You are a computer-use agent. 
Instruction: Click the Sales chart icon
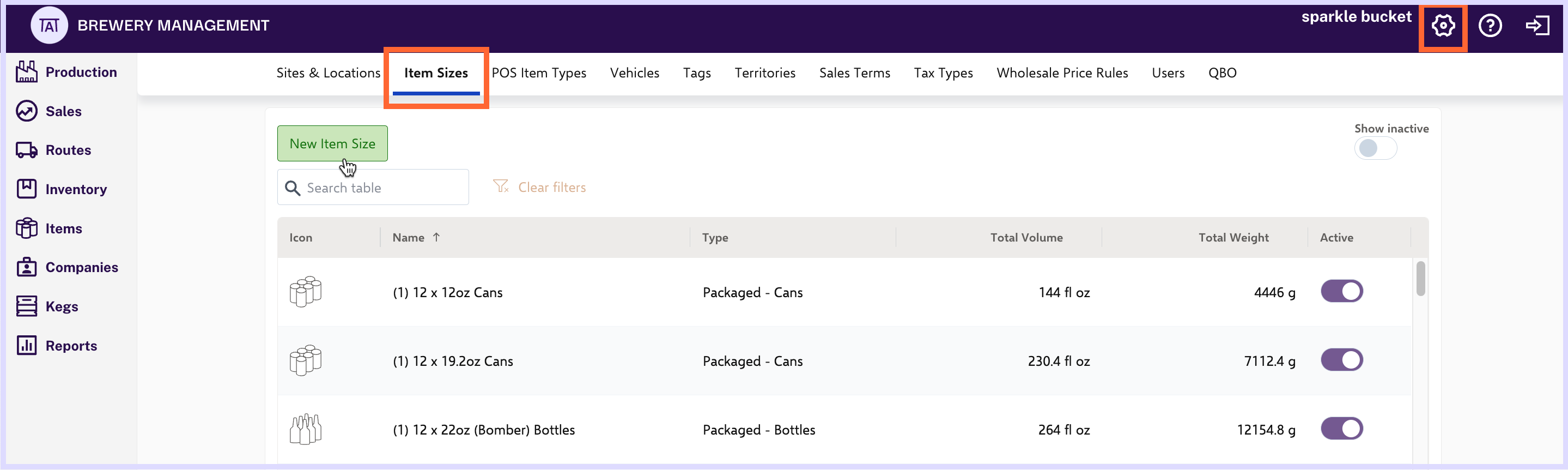click(27, 111)
